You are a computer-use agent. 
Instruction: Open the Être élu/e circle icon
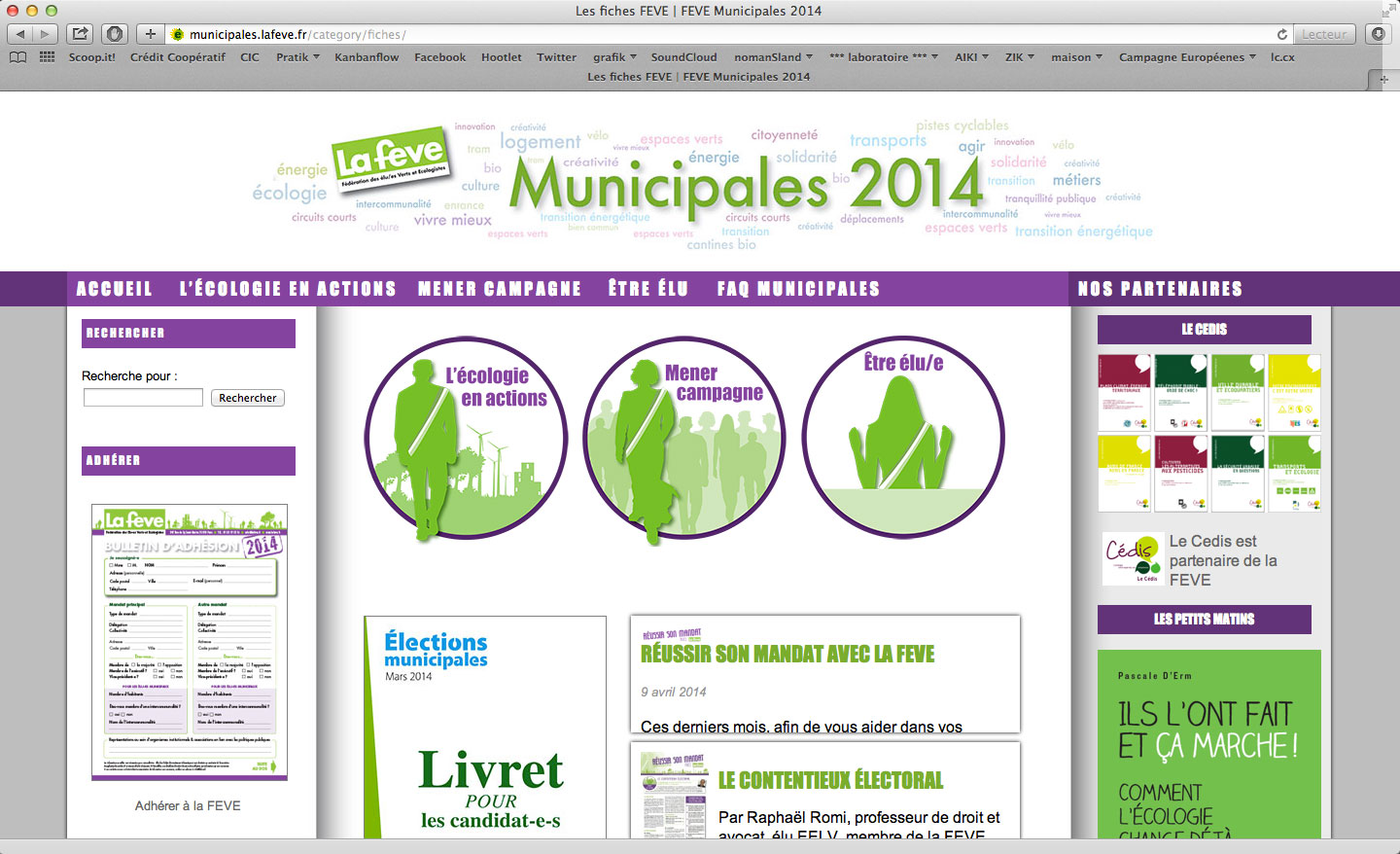click(x=903, y=438)
